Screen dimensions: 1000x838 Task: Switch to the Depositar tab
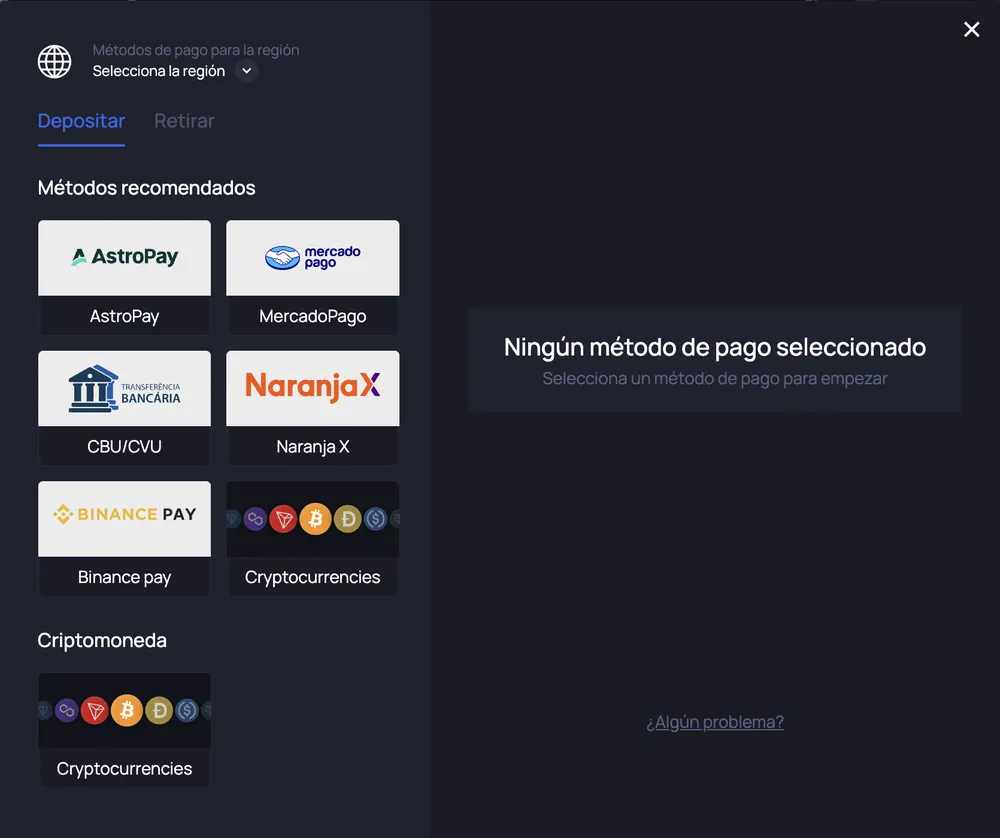coord(81,121)
